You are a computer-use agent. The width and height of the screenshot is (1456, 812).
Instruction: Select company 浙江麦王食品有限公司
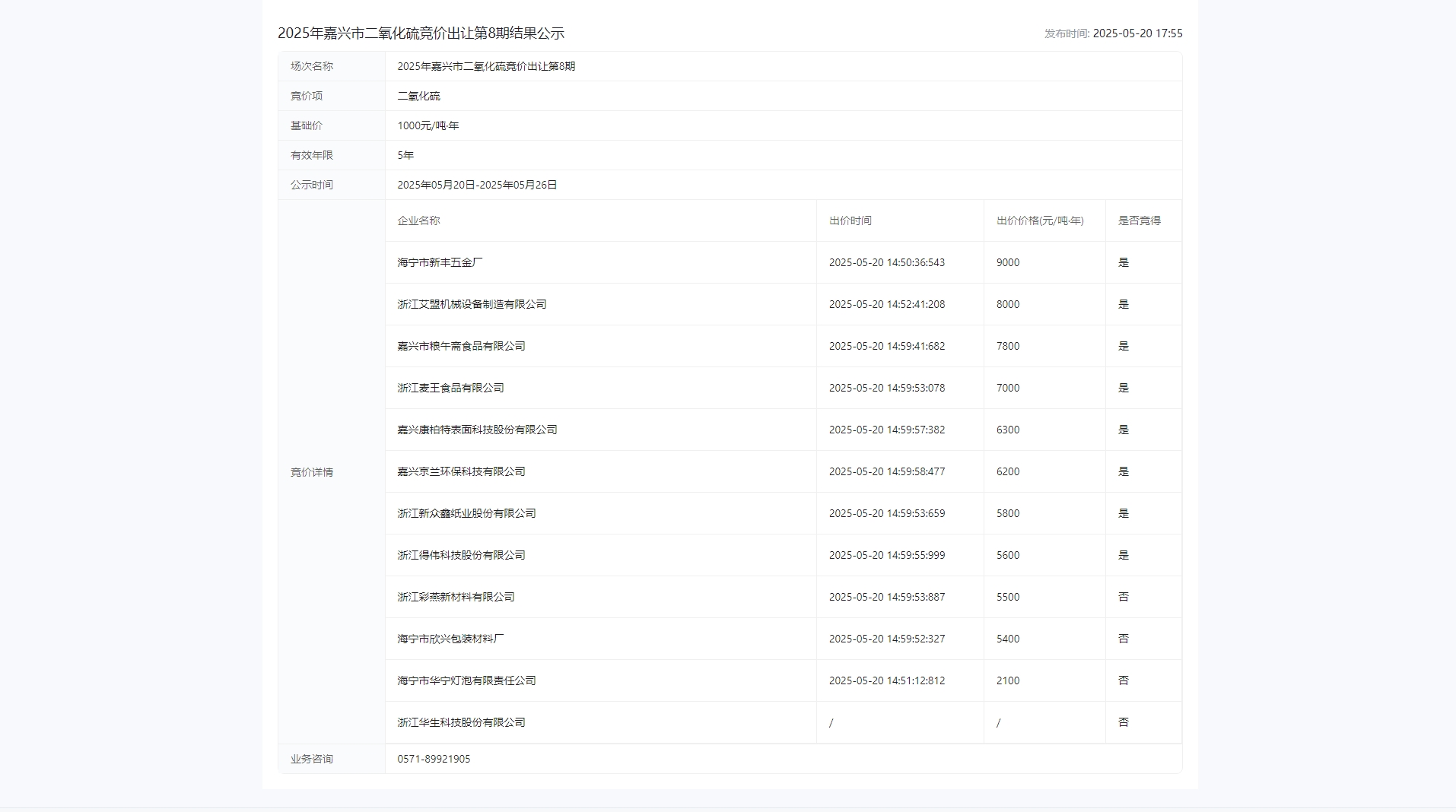tap(450, 388)
